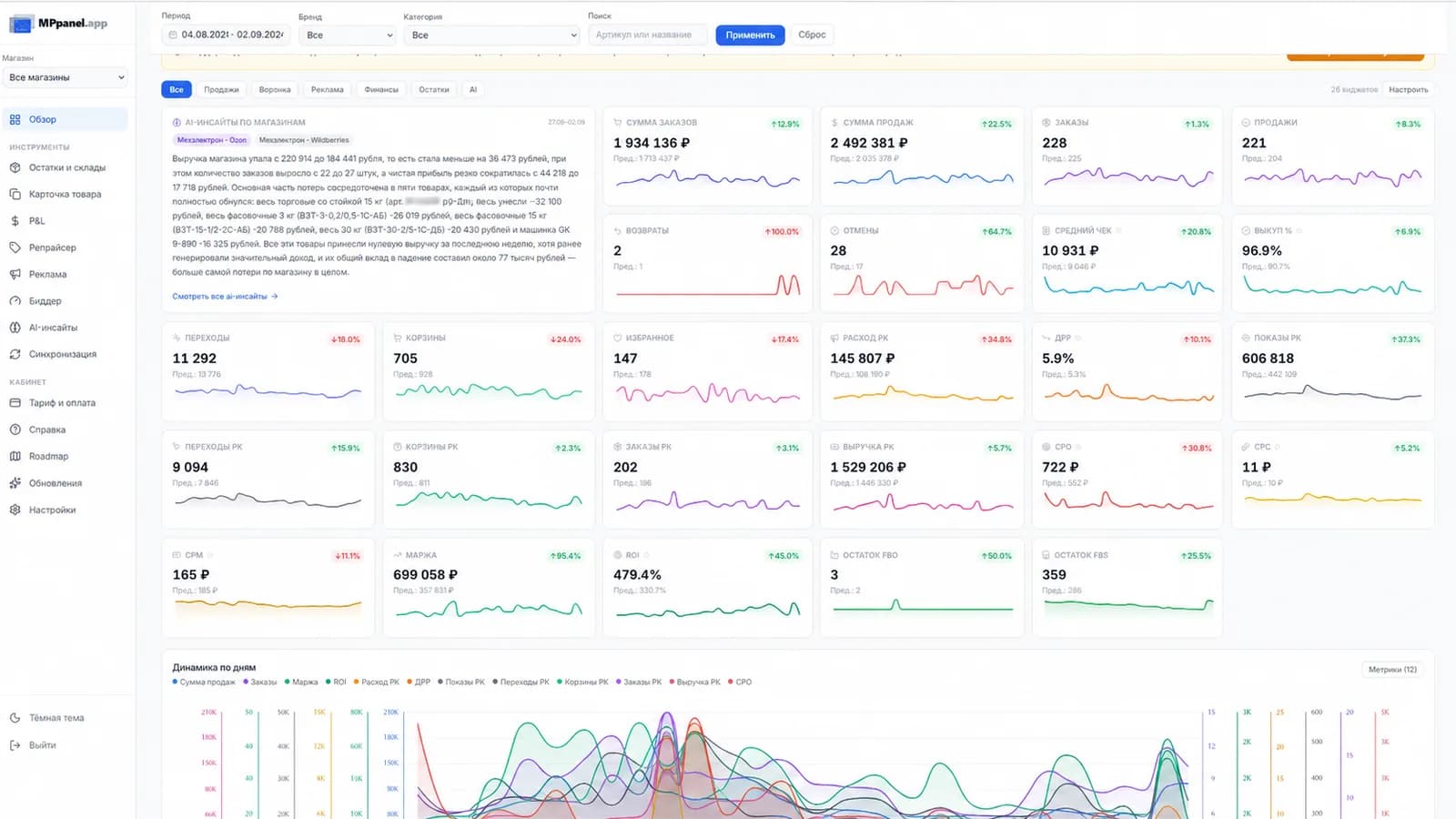The width and height of the screenshot is (1456, 819).
Task: Click the Применить button
Action: click(x=750, y=35)
